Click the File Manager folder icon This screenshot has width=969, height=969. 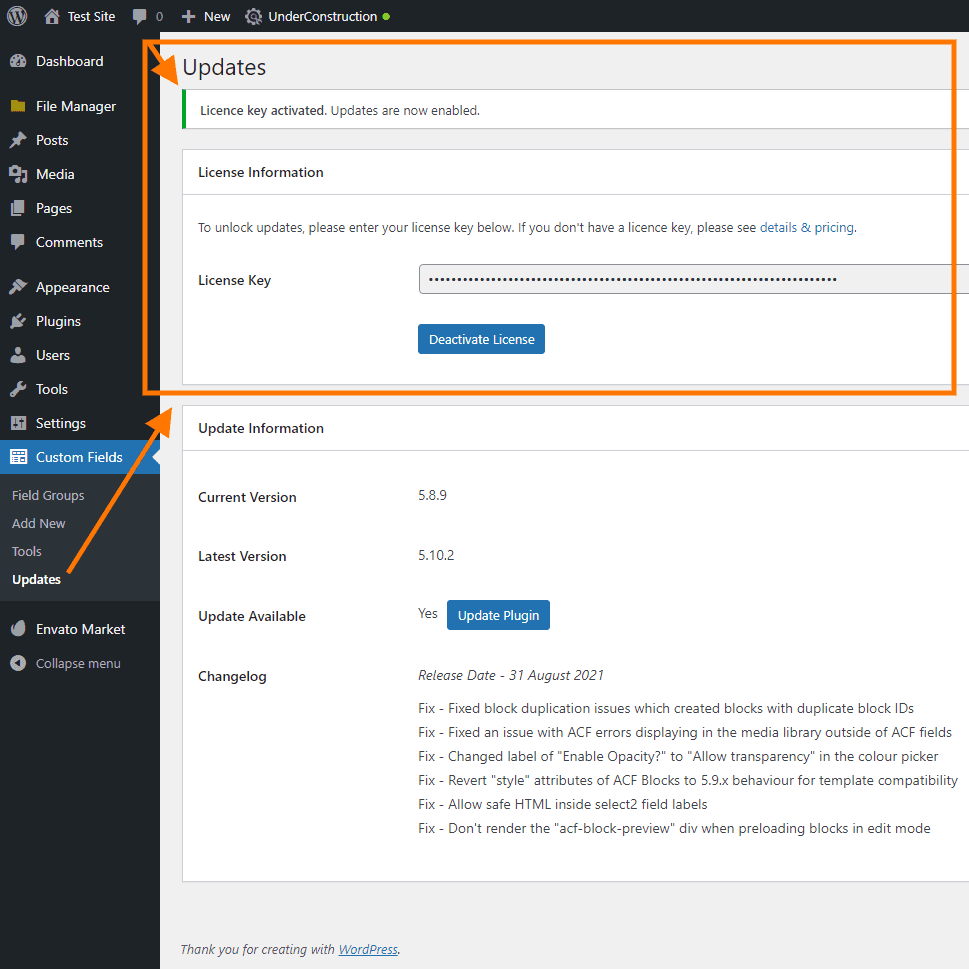(19, 106)
